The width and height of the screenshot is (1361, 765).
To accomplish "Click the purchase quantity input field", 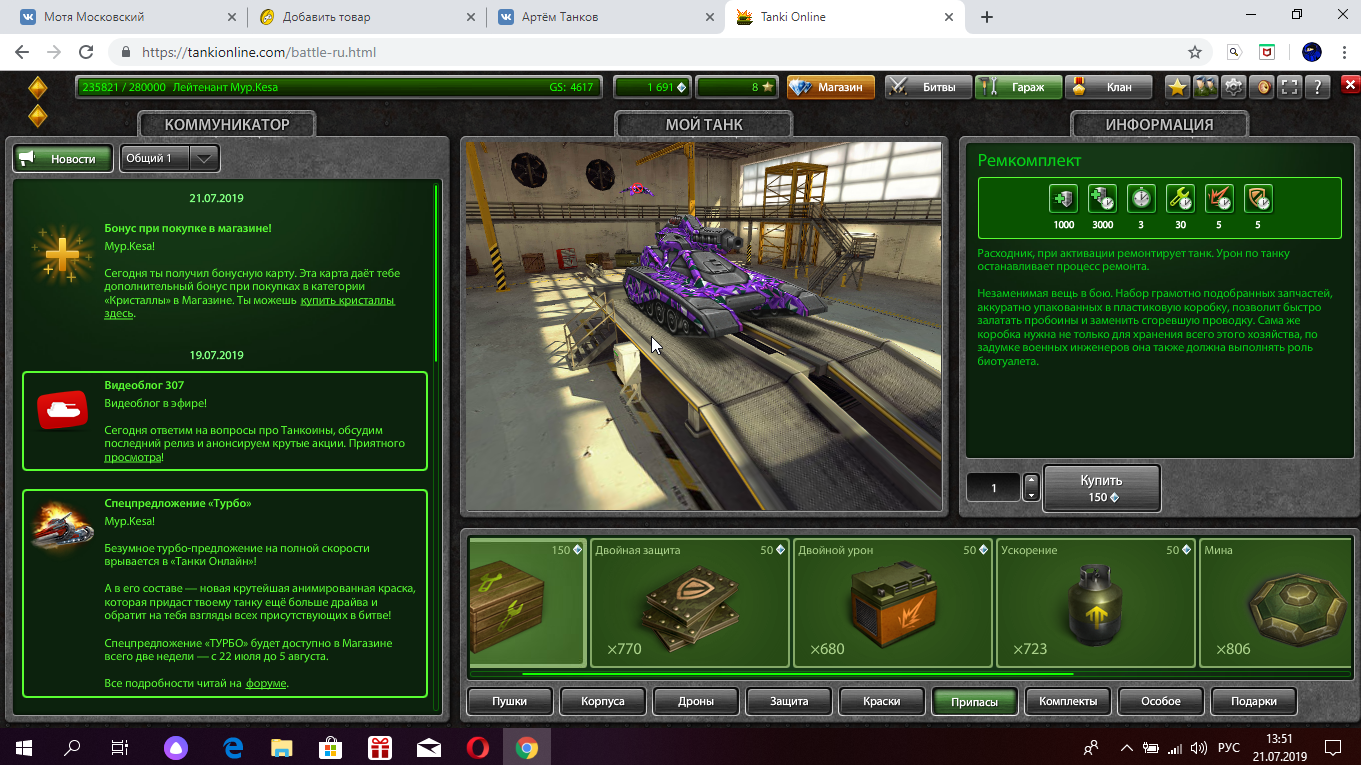I will pyautogui.click(x=993, y=487).
